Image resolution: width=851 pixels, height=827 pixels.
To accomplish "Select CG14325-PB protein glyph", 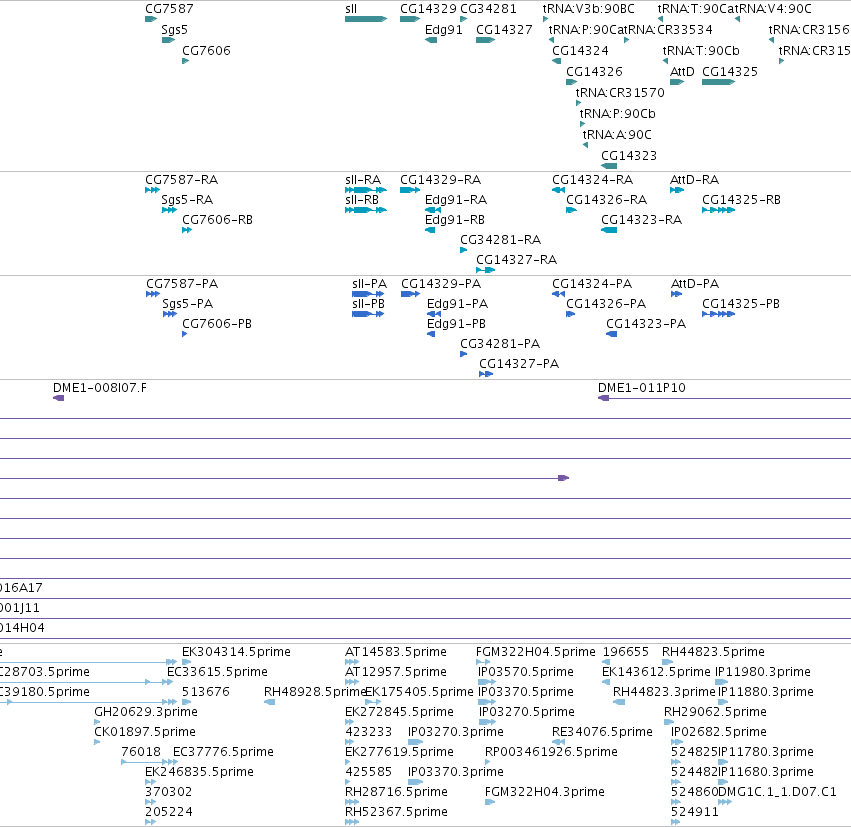I will (718, 315).
